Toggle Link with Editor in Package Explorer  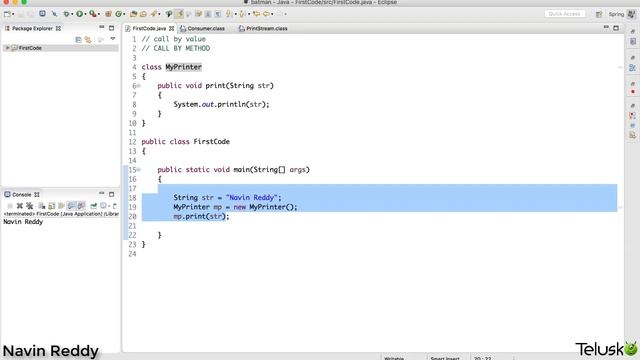click(88, 40)
